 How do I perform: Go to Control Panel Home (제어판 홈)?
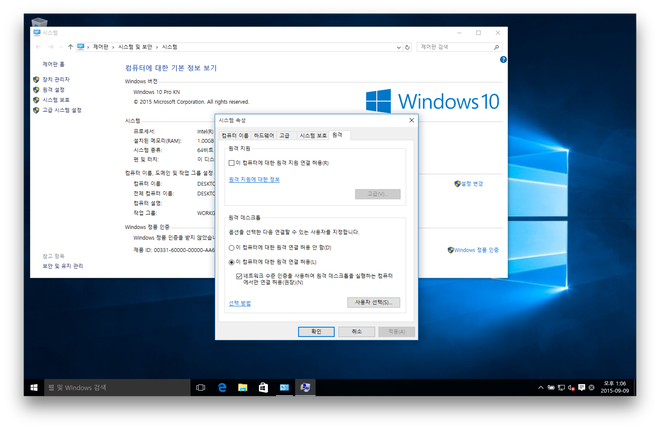click(x=53, y=64)
